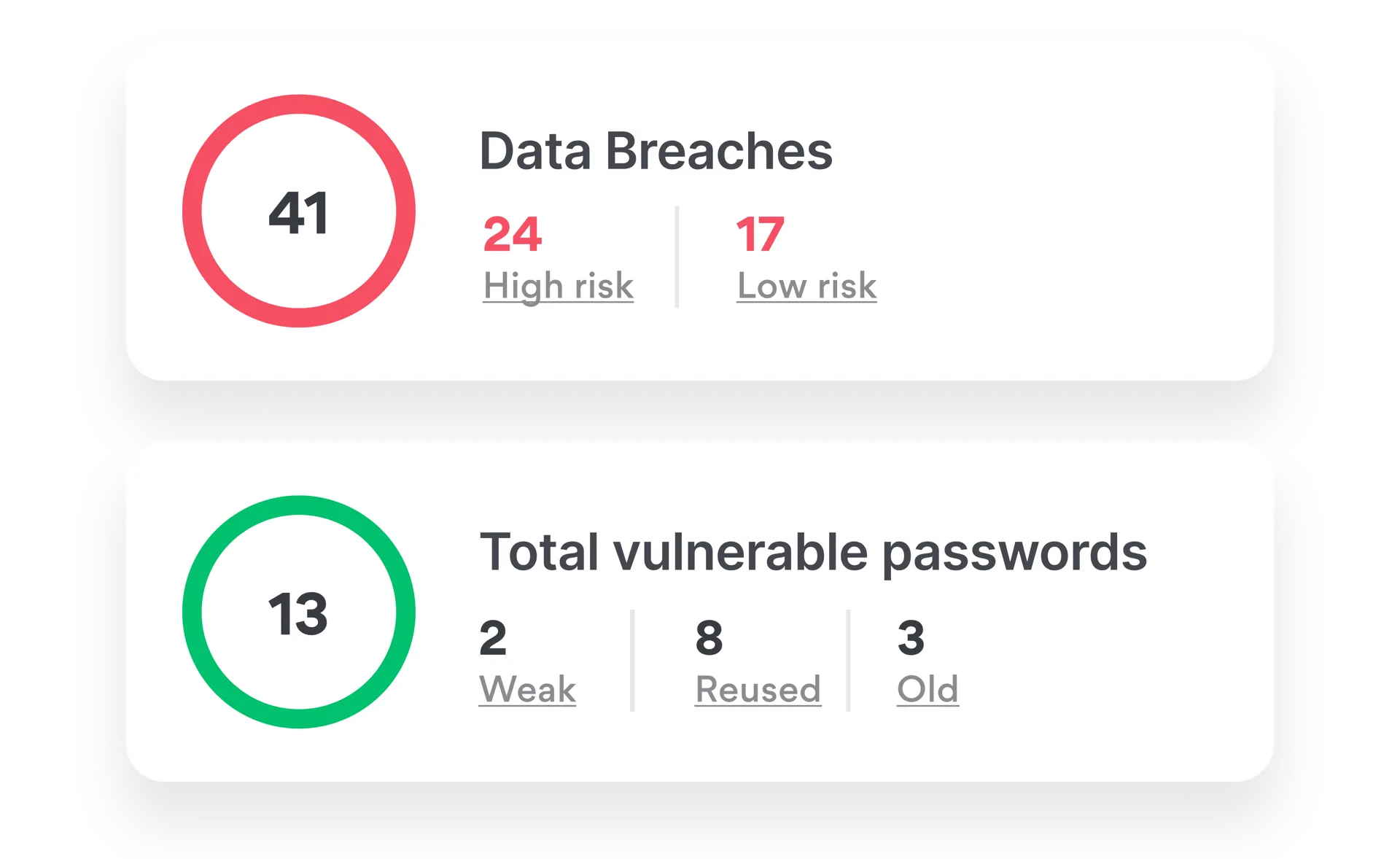Click the number 41 inside the red circle
1400x859 pixels.
coord(299,213)
